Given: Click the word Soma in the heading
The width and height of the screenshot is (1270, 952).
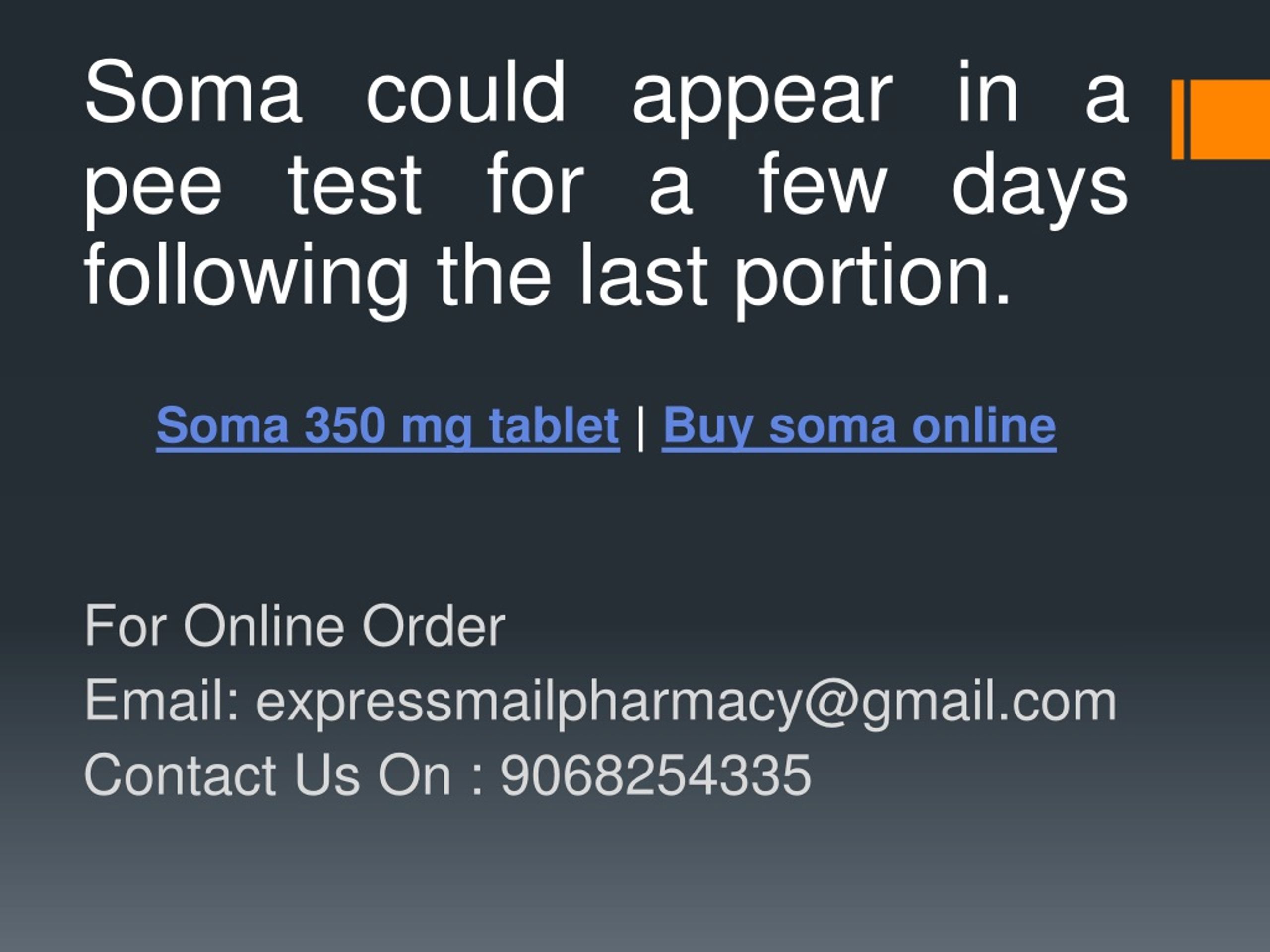Looking at the screenshot, I should (193, 92).
